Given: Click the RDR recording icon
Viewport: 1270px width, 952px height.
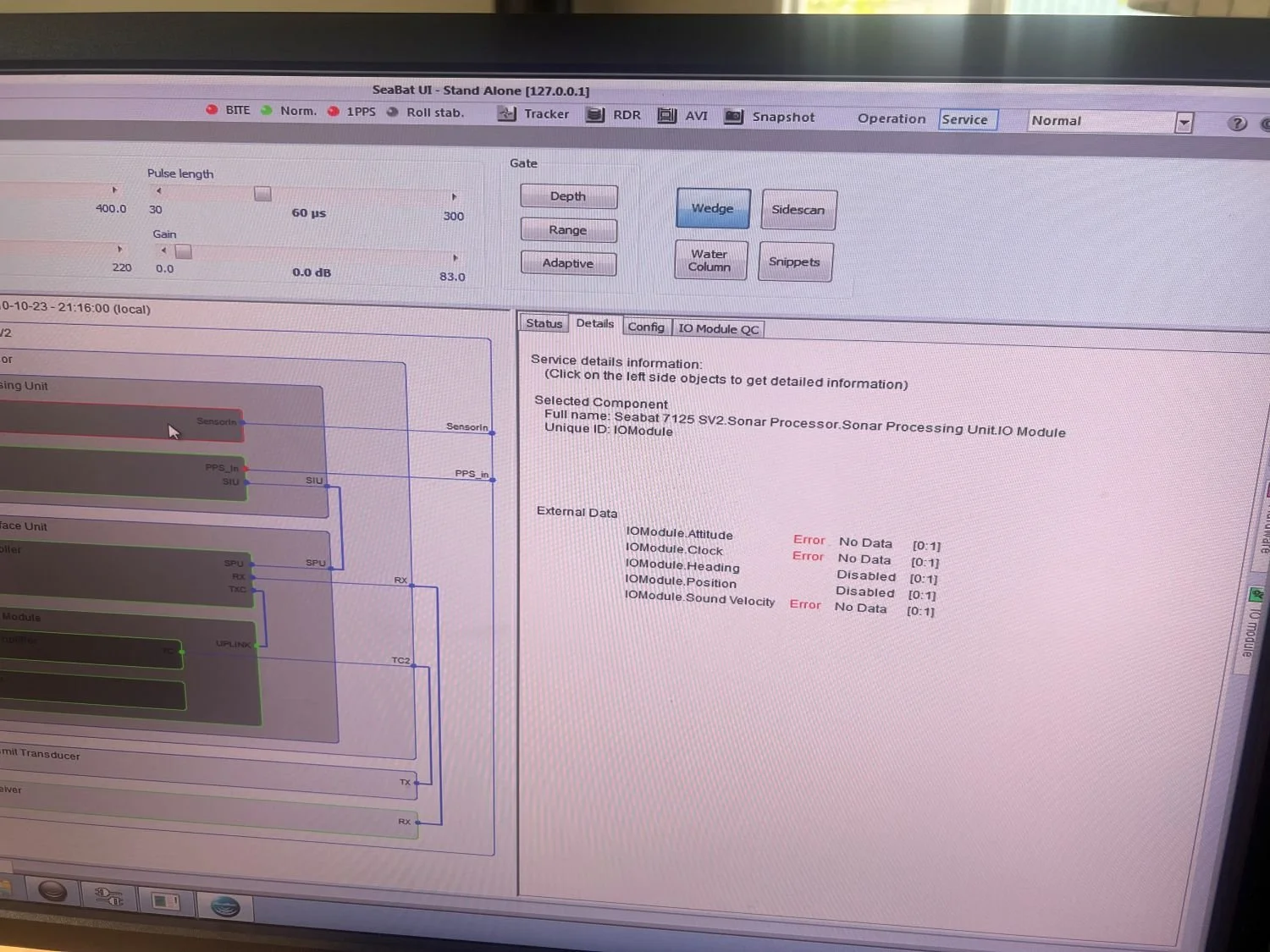Looking at the screenshot, I should [x=595, y=114].
